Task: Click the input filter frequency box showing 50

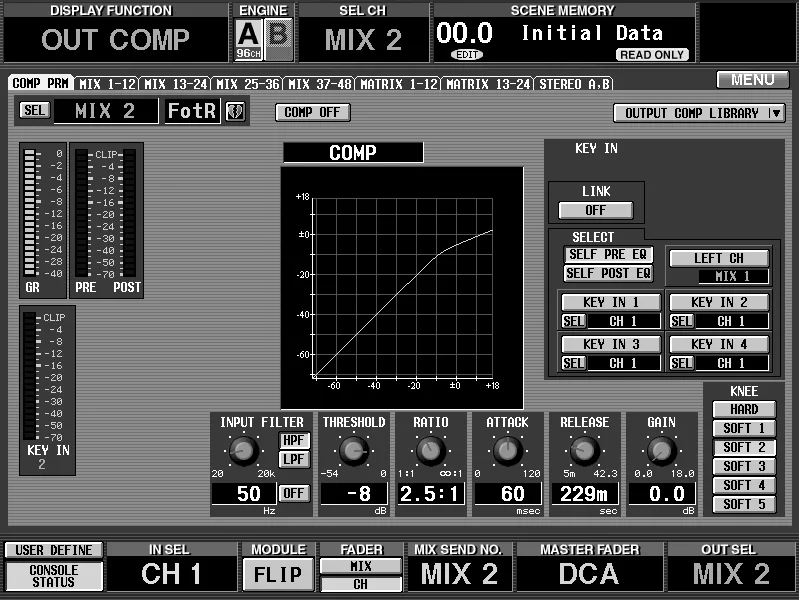Action: pos(244,493)
